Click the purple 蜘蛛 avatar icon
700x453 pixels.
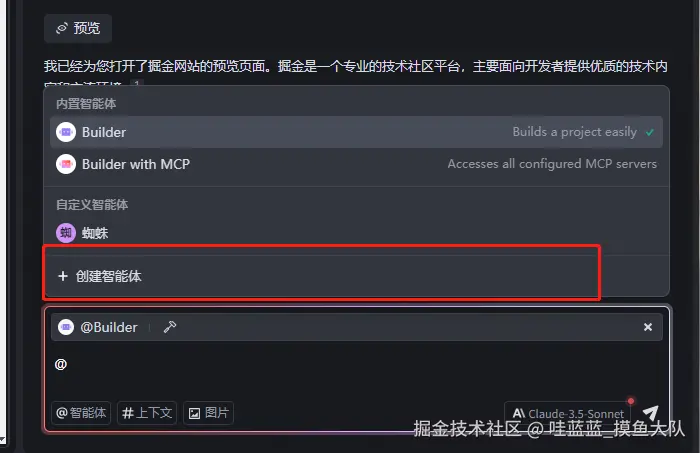click(66, 233)
